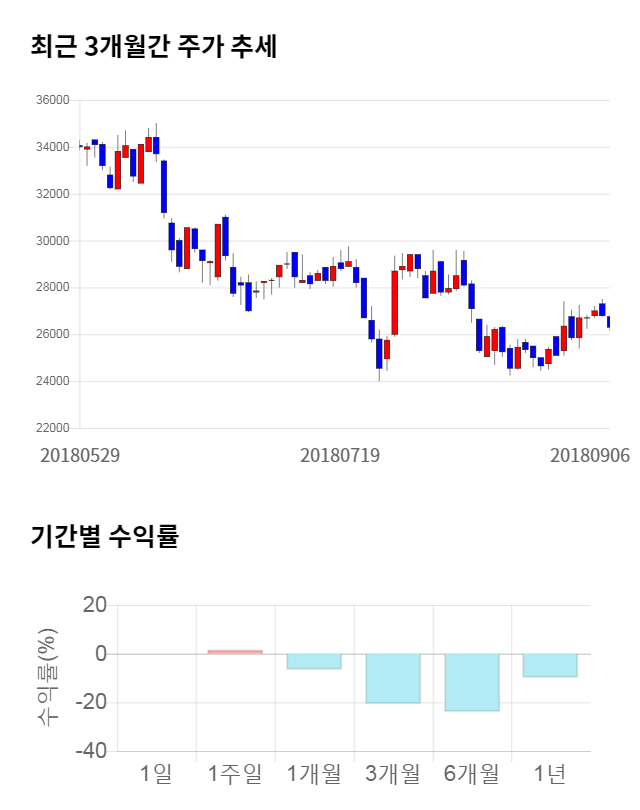Click the 36000 price axis label
The width and height of the screenshot is (640, 810).
51,100
